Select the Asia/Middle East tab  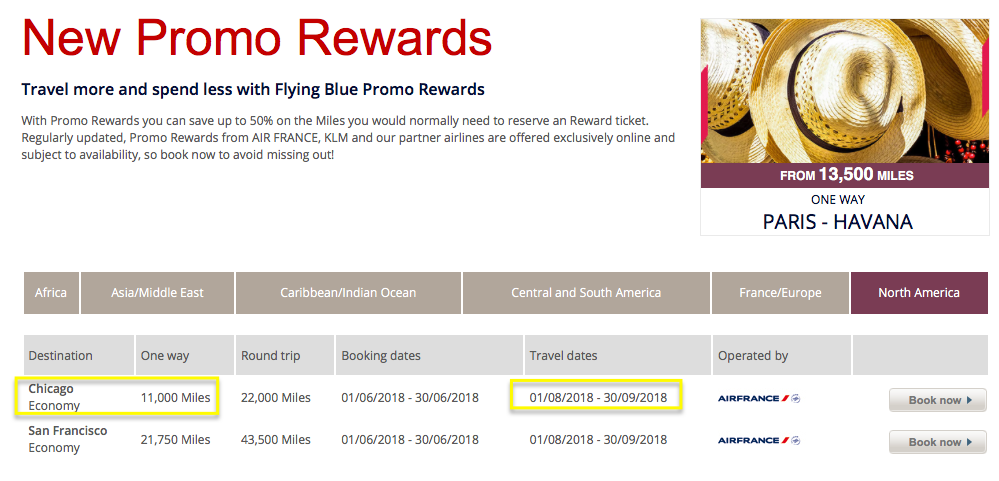157,293
